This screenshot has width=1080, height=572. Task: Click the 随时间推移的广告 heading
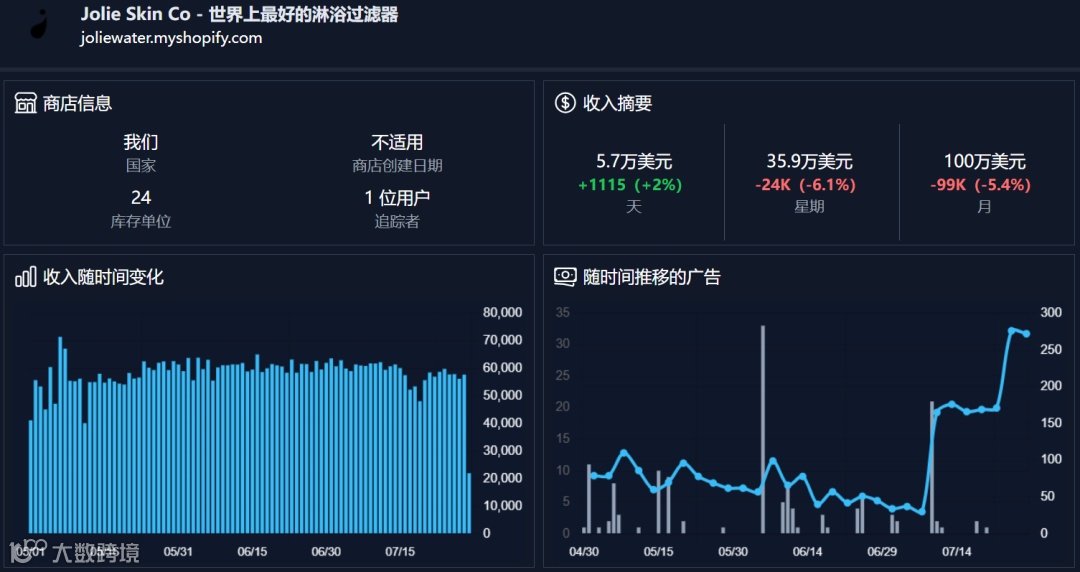[x=652, y=277]
